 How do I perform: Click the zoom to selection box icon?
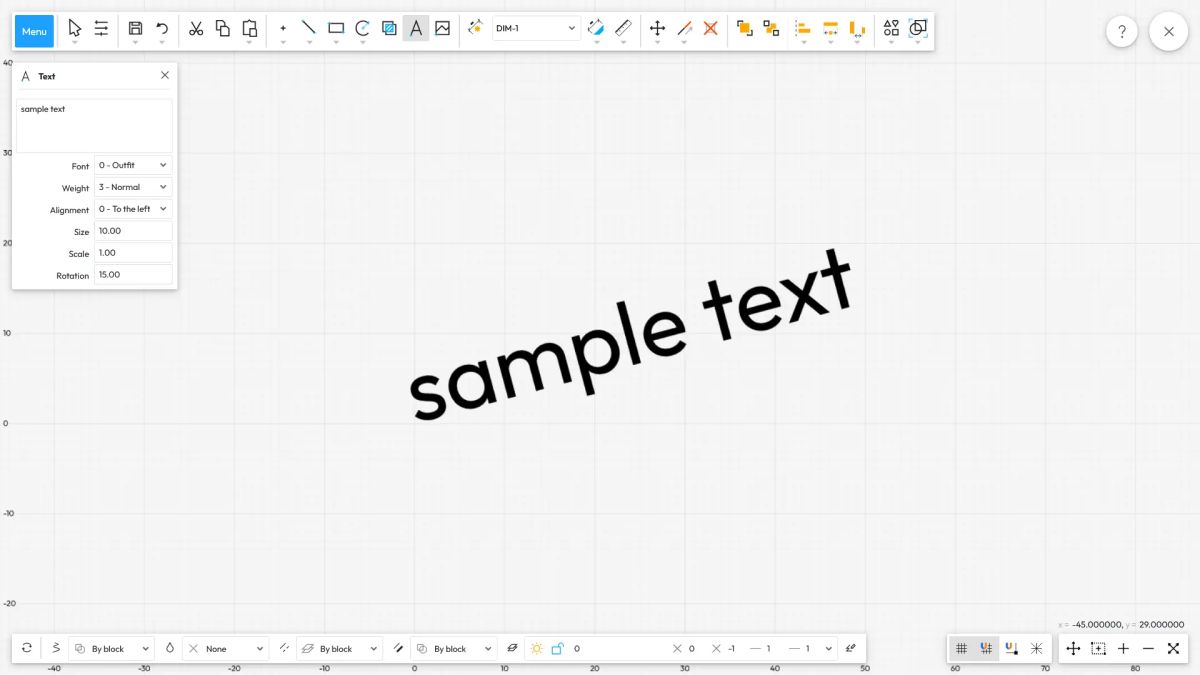pos(1098,648)
